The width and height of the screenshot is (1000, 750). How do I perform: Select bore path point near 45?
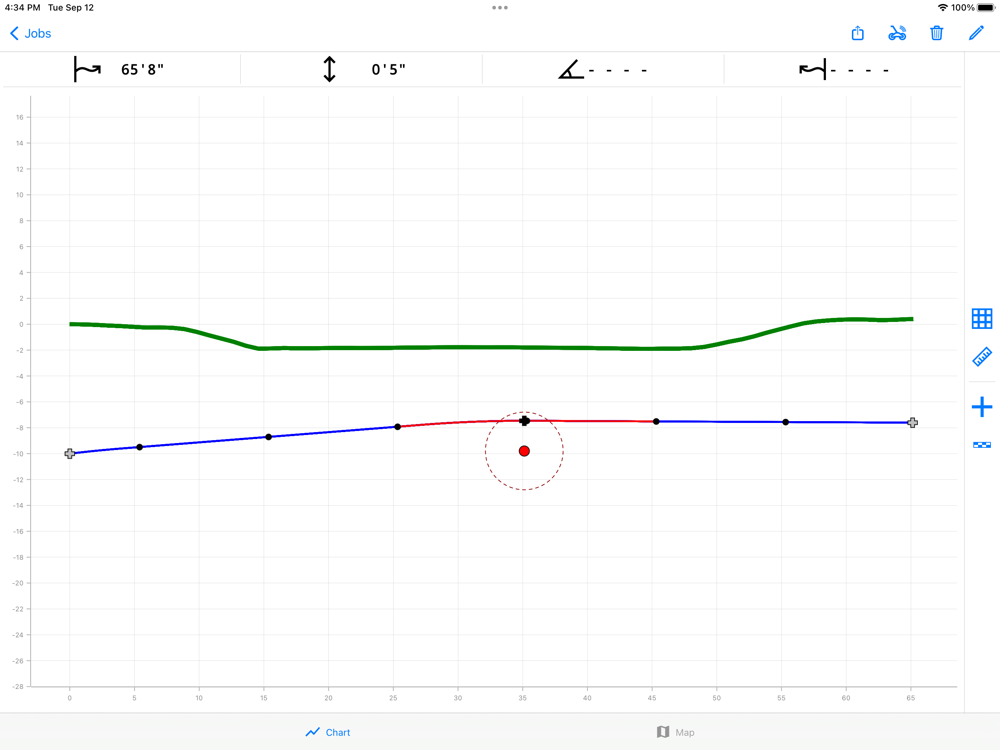[x=656, y=422]
